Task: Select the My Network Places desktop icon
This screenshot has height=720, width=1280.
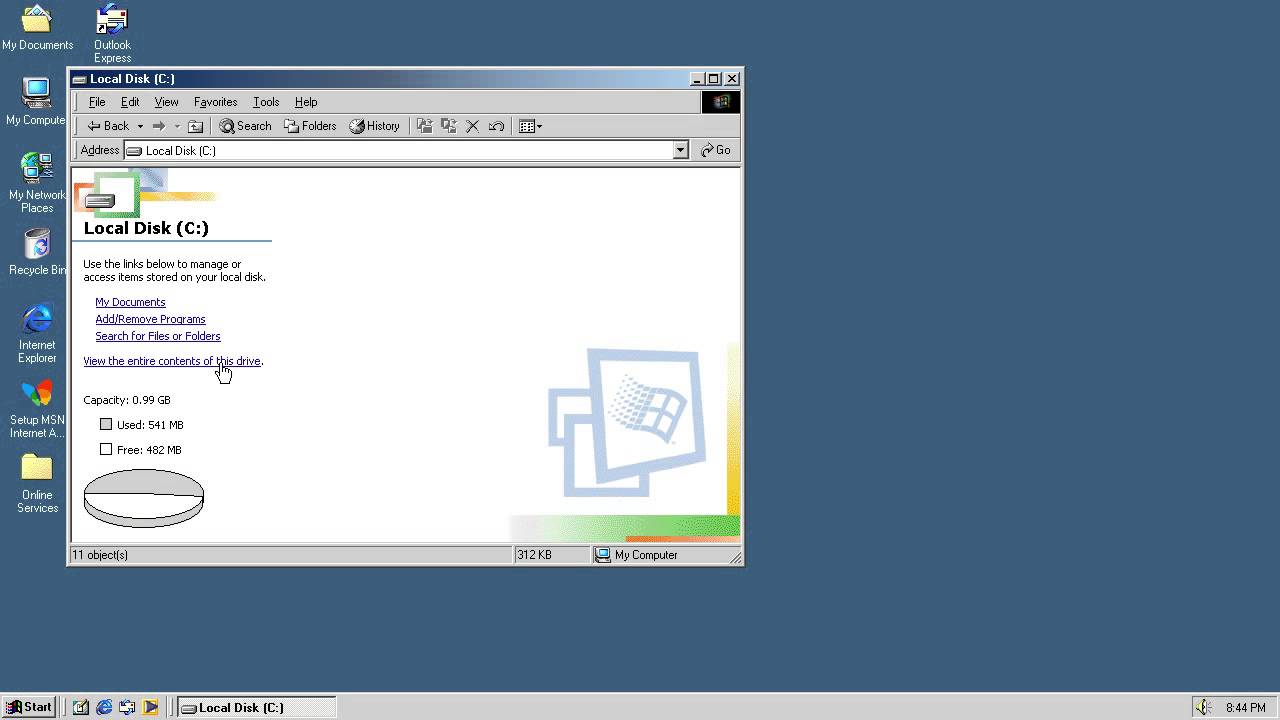Action: pos(36,183)
